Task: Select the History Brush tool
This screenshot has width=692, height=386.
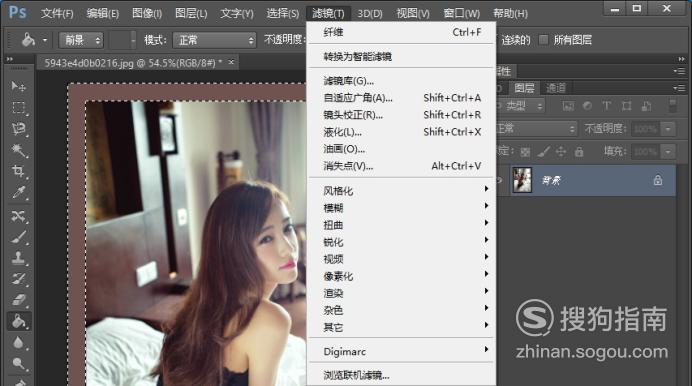Action: 18,279
